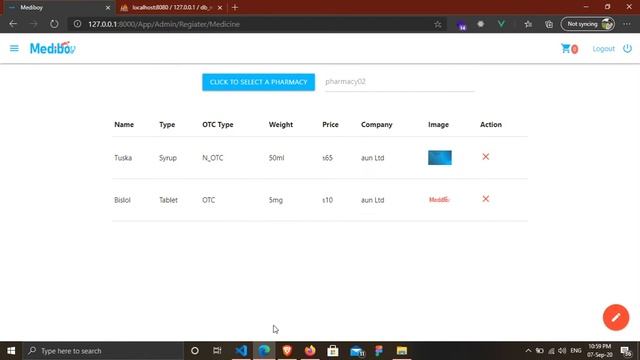
Task: Delete the Bislol medicine row
Action: tap(486, 199)
